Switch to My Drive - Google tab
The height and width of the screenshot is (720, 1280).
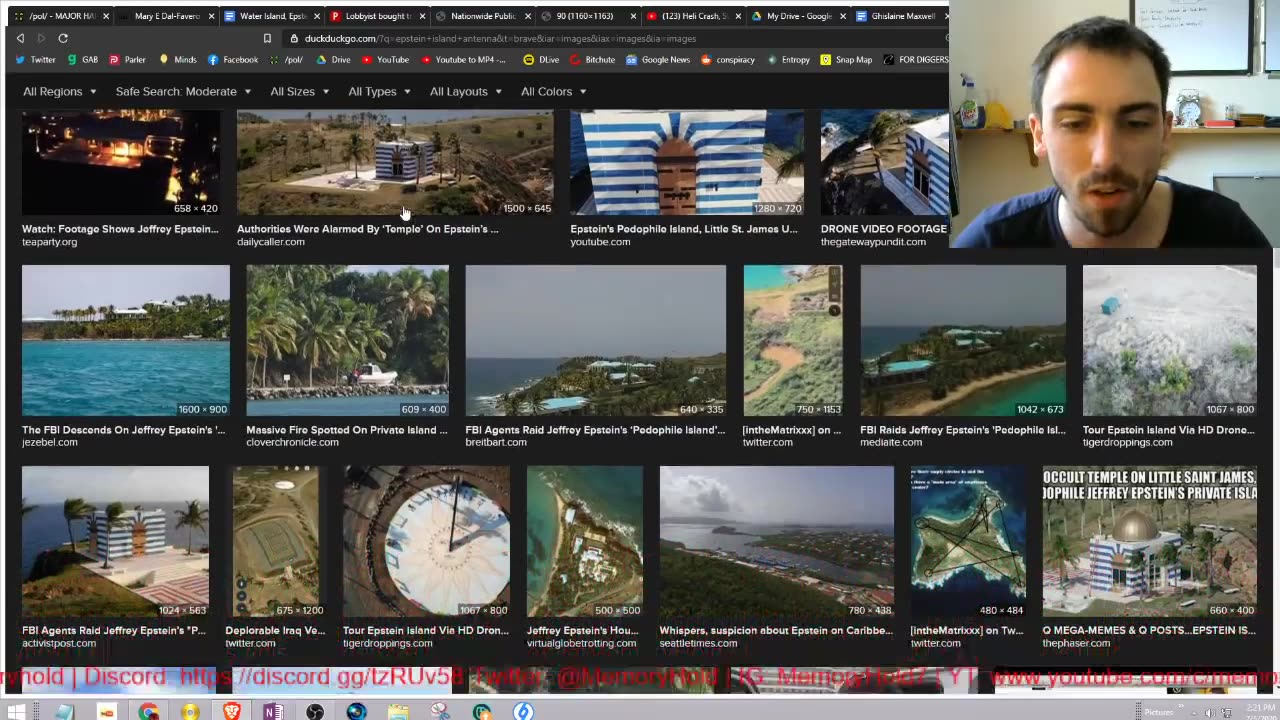click(798, 16)
